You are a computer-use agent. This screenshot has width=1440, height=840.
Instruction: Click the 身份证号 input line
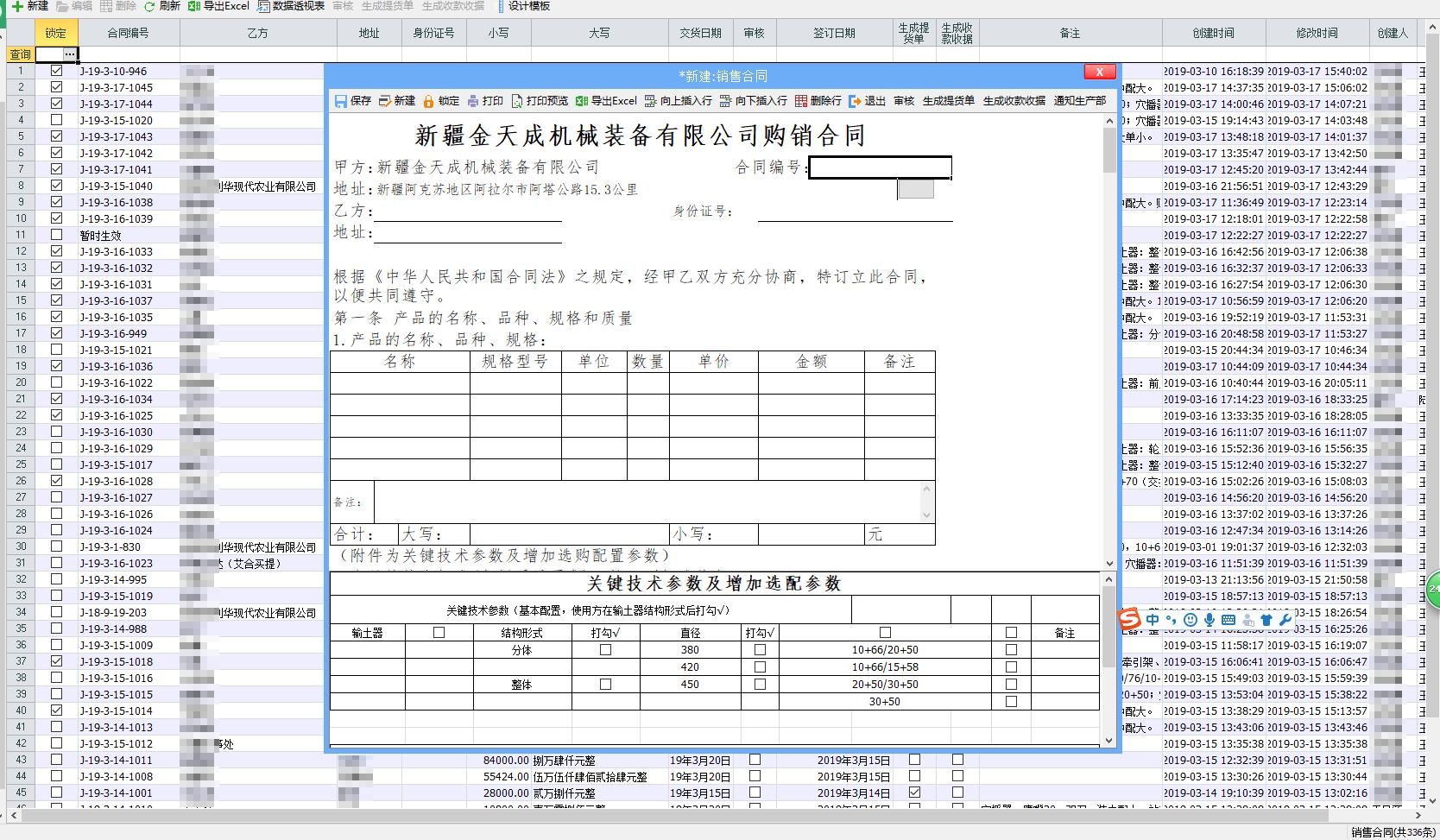tap(855, 212)
